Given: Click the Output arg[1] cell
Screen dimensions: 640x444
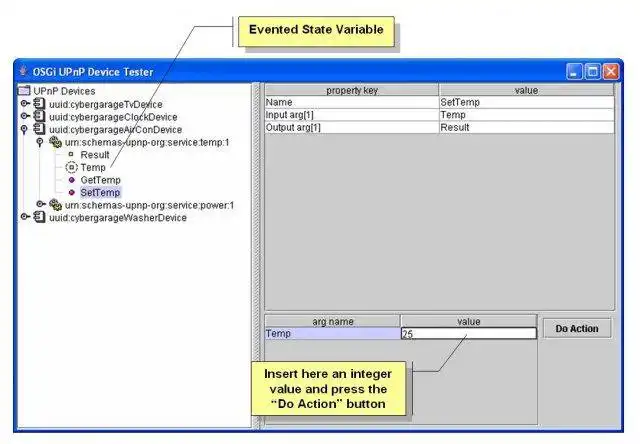Looking at the screenshot, I should pos(352,127).
